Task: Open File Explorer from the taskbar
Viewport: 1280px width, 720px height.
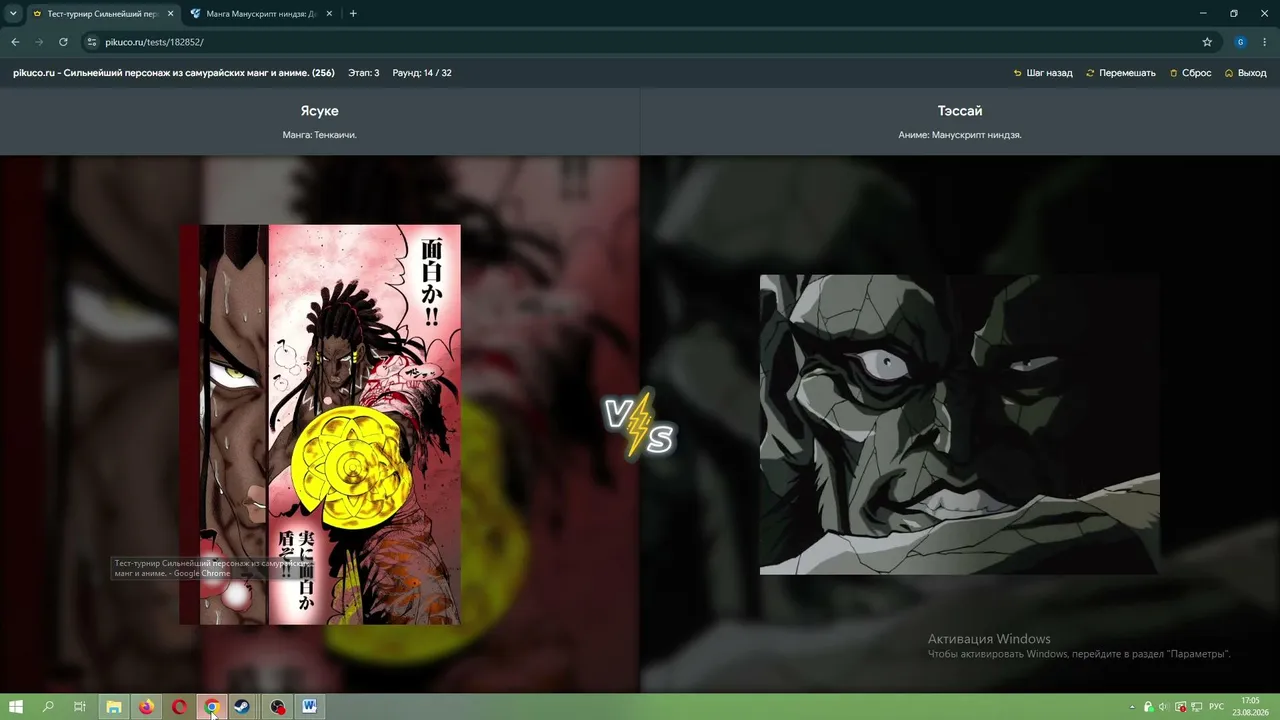Action: [114, 707]
